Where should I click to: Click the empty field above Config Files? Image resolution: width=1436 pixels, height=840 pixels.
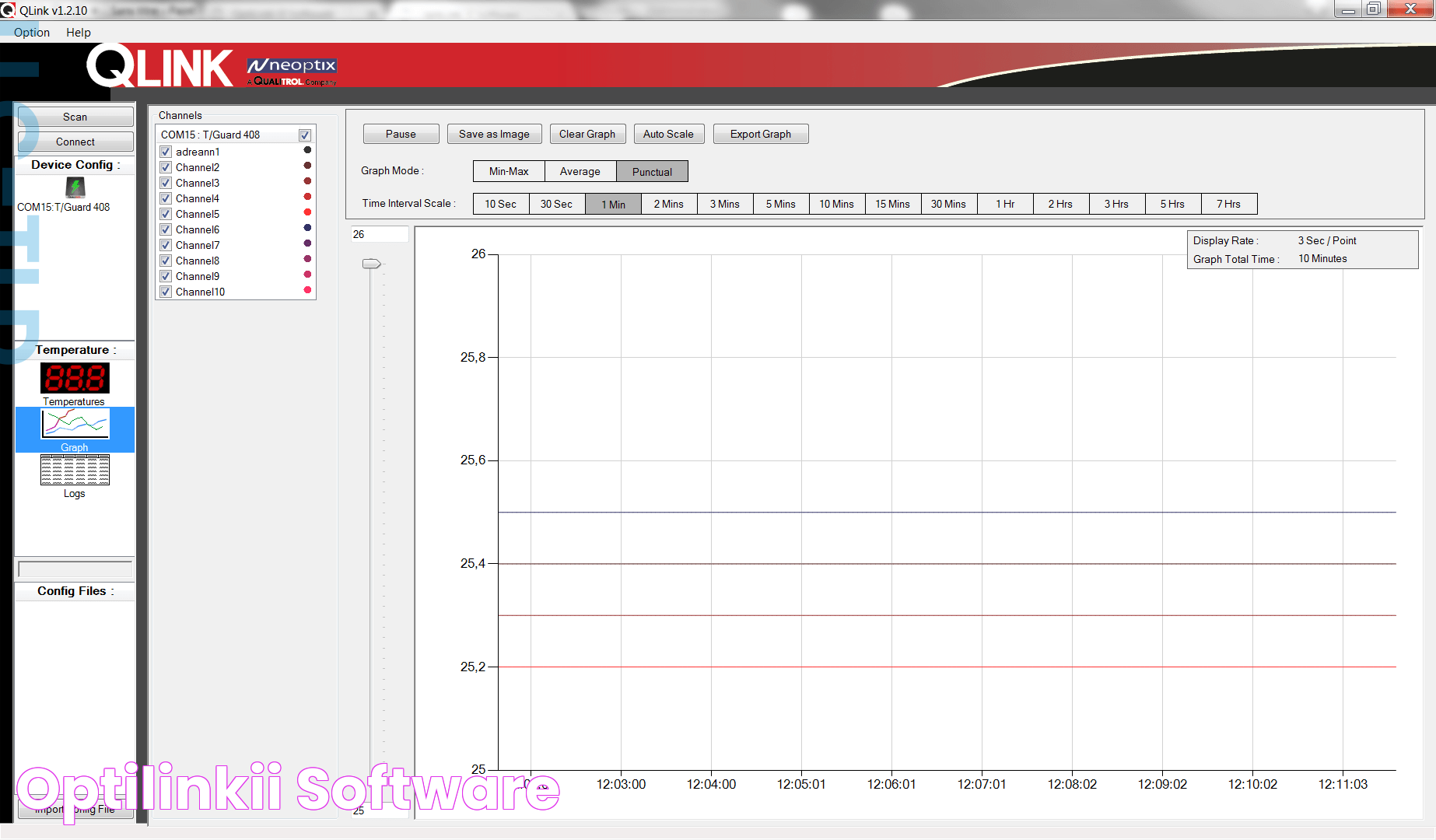[75, 569]
